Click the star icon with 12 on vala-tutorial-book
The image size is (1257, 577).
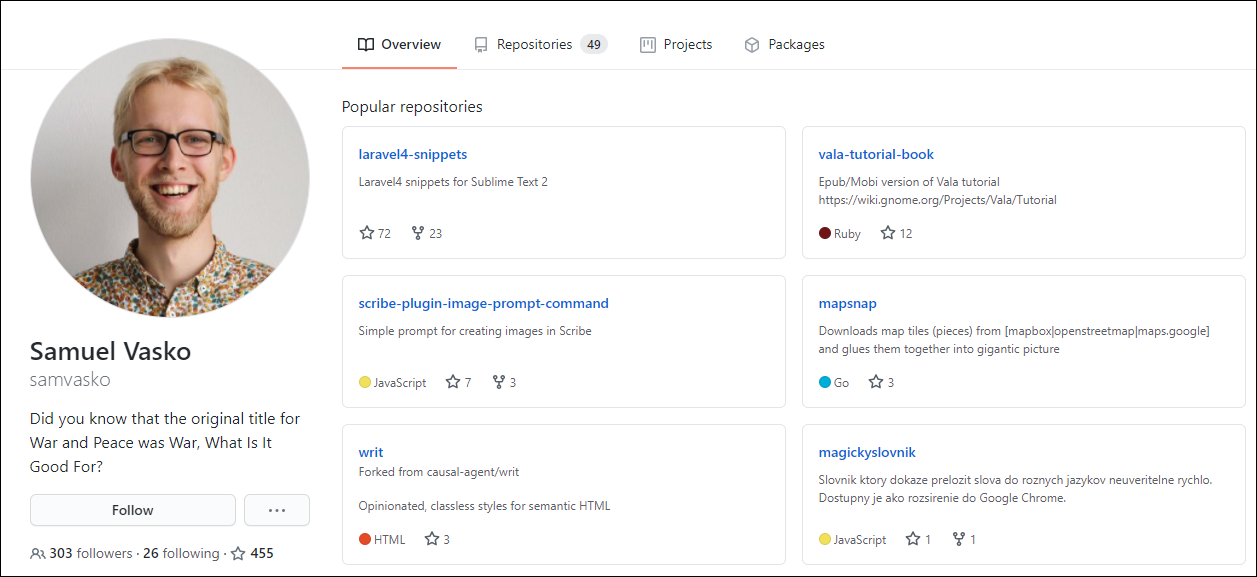(888, 233)
